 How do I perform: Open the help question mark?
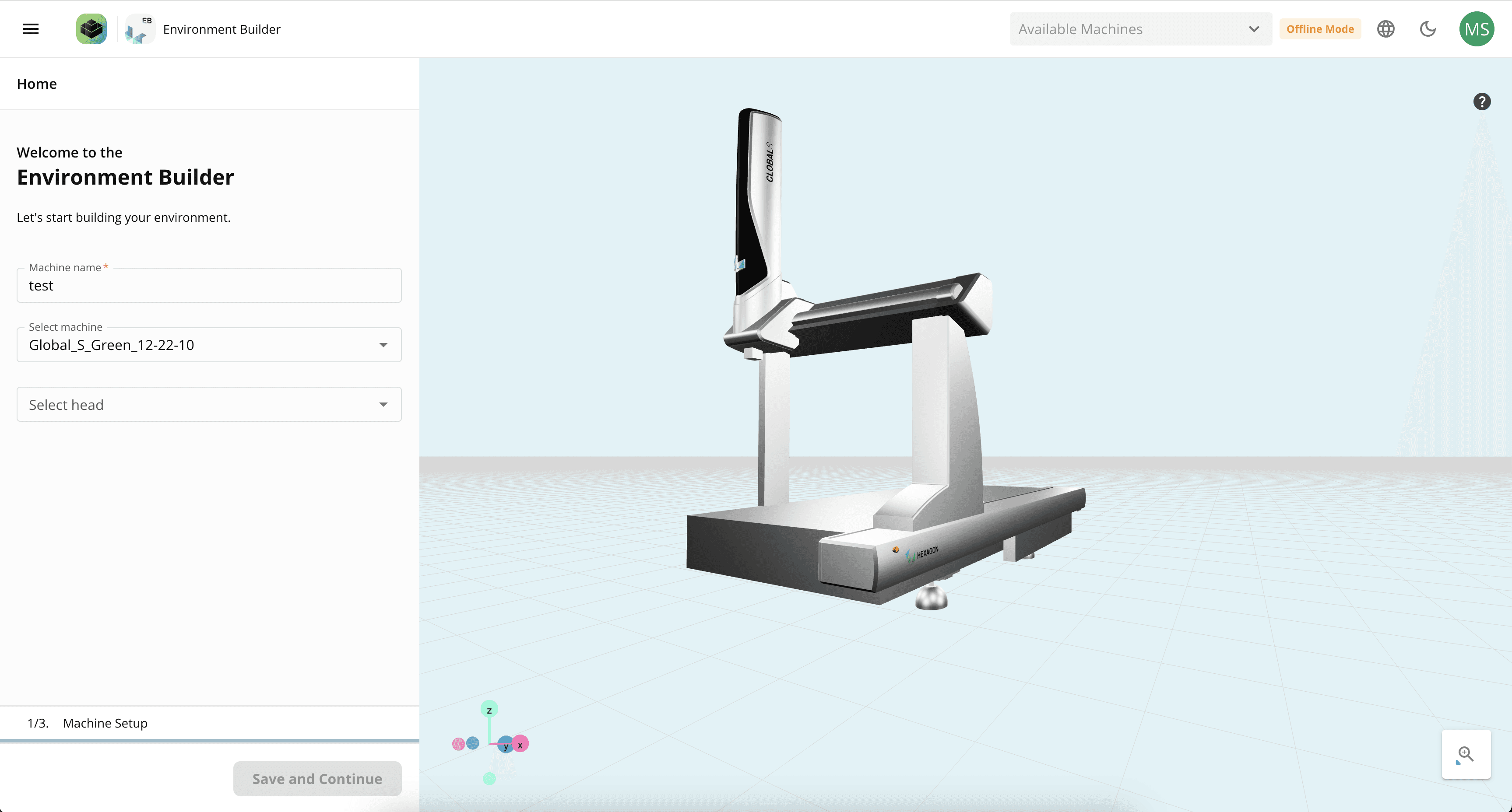[1481, 102]
